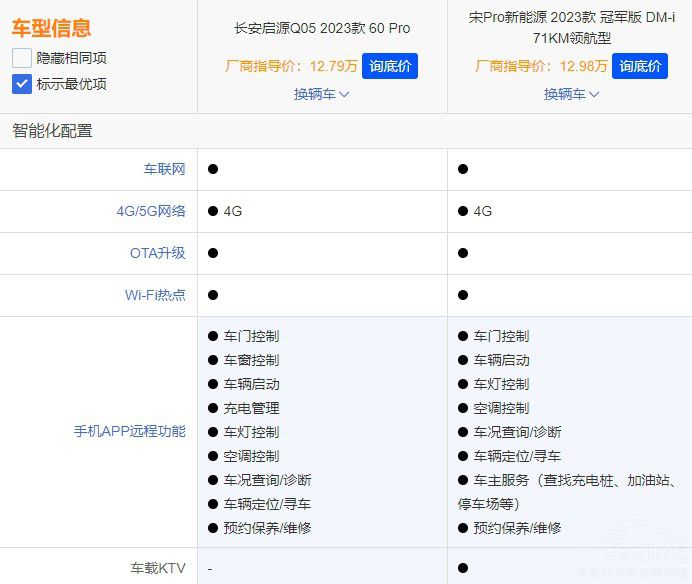Click the 4G/5G网络 parameter label

(x=151, y=211)
